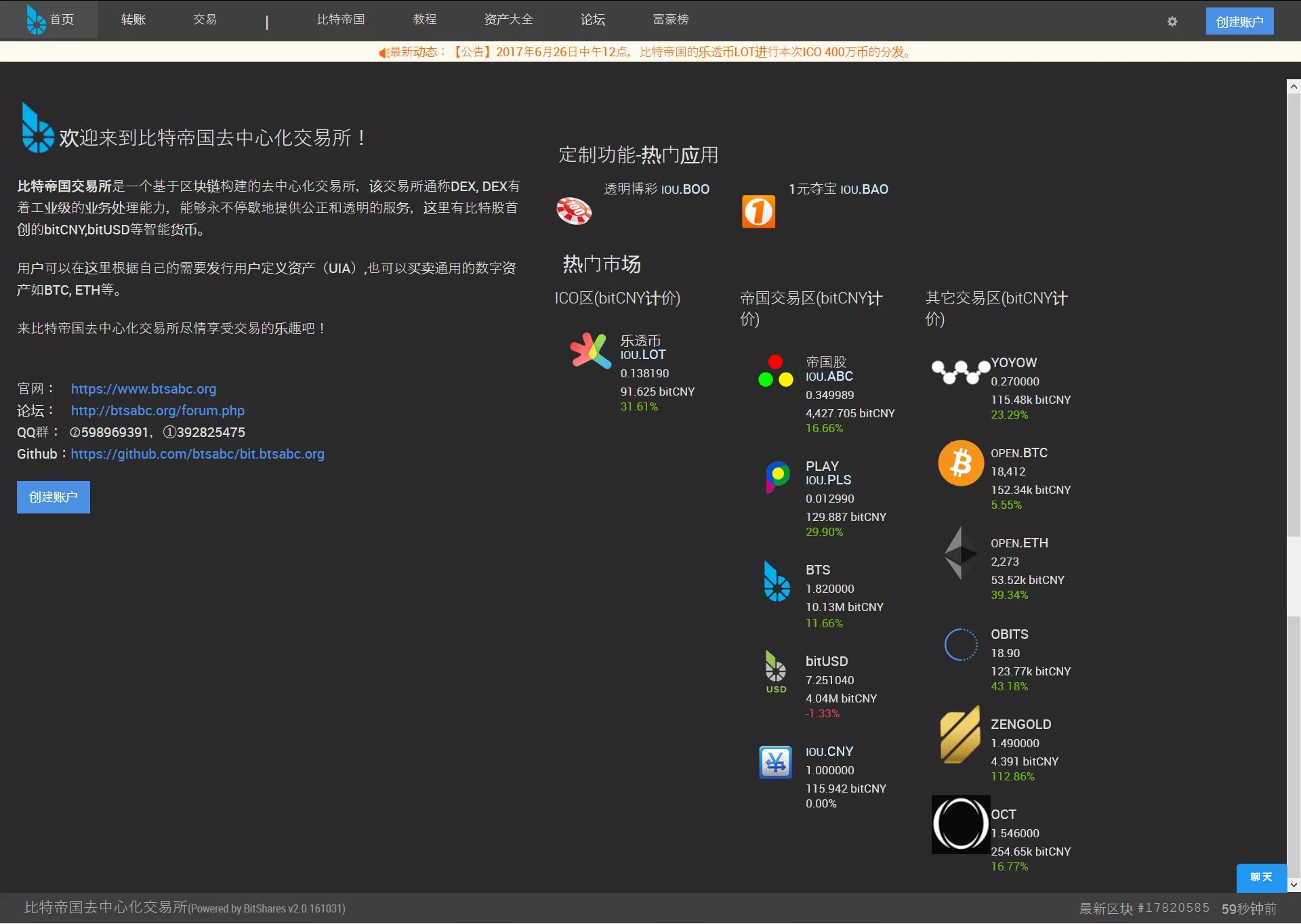Open the 帝国股 IOU.ABC market
The width and height of the screenshot is (1301, 924).
829,369
